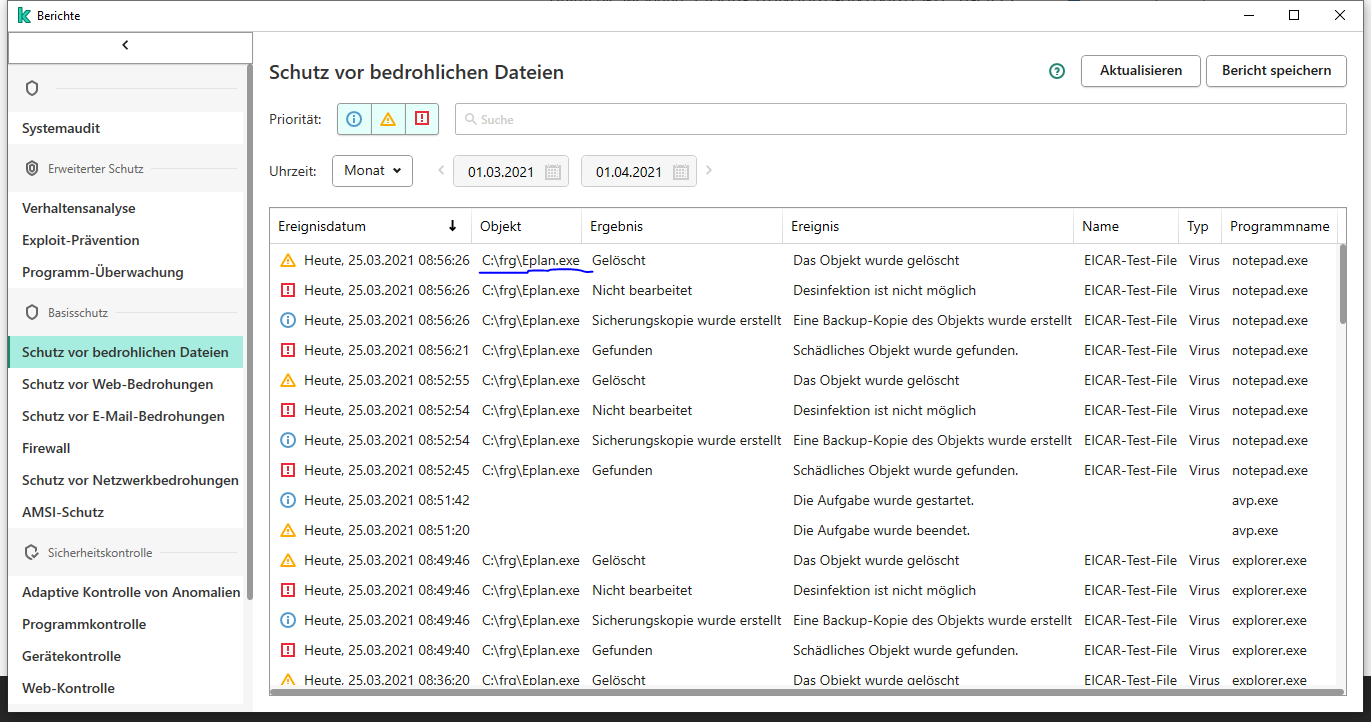
Task: Click shield icon next to Erweiterter Schutz
Action: point(32,169)
